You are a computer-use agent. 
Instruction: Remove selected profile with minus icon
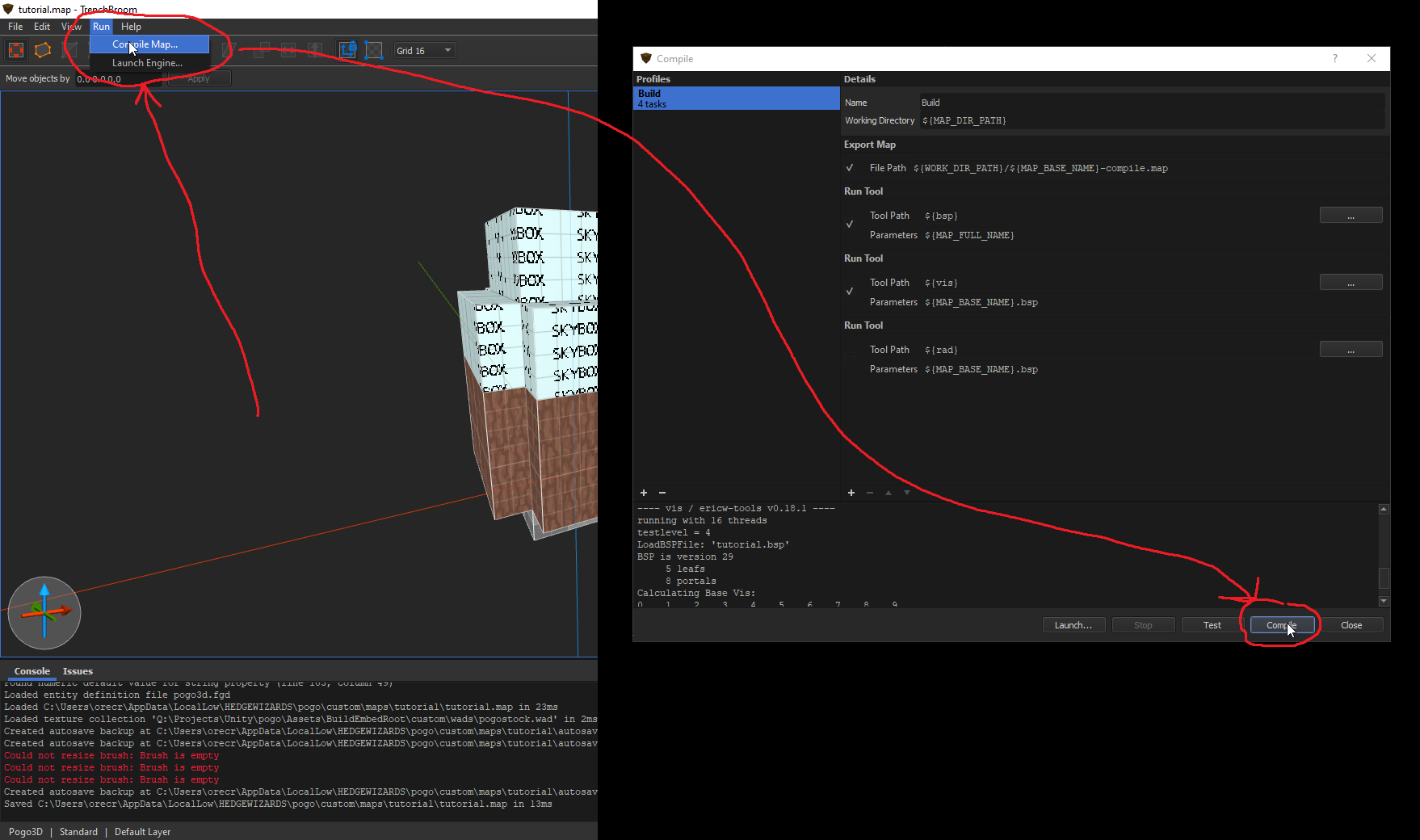[662, 493]
